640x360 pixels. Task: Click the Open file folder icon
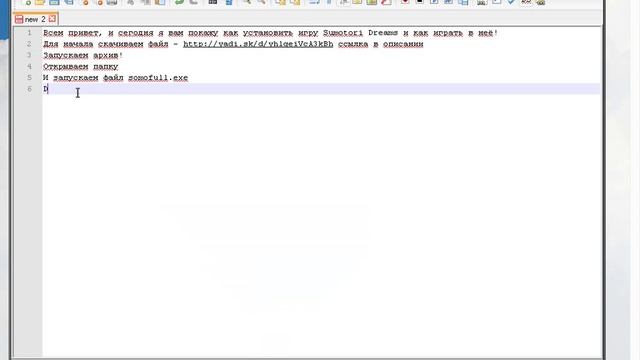pos(40,2)
